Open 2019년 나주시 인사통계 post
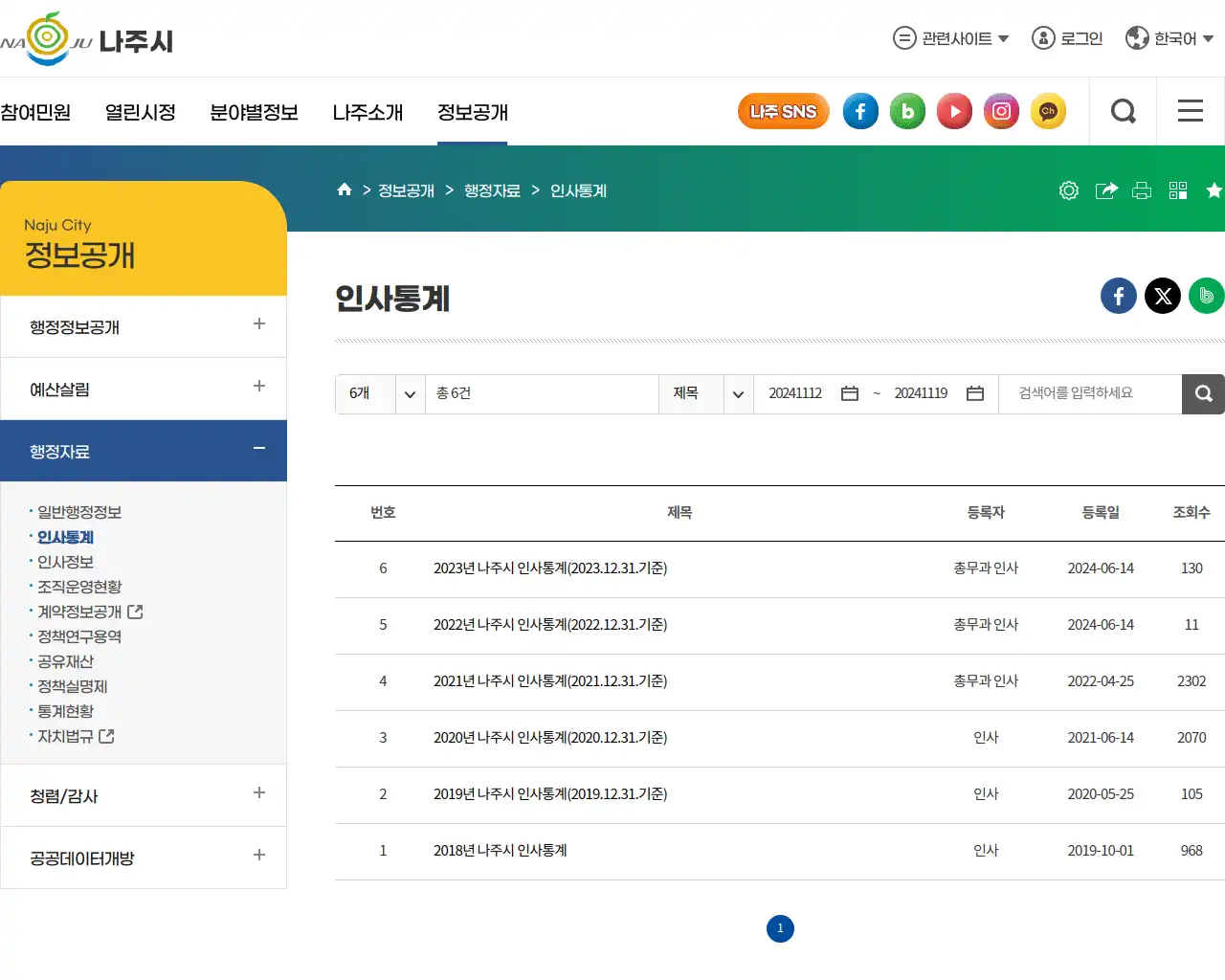This screenshot has width=1225, height=980. click(550, 794)
